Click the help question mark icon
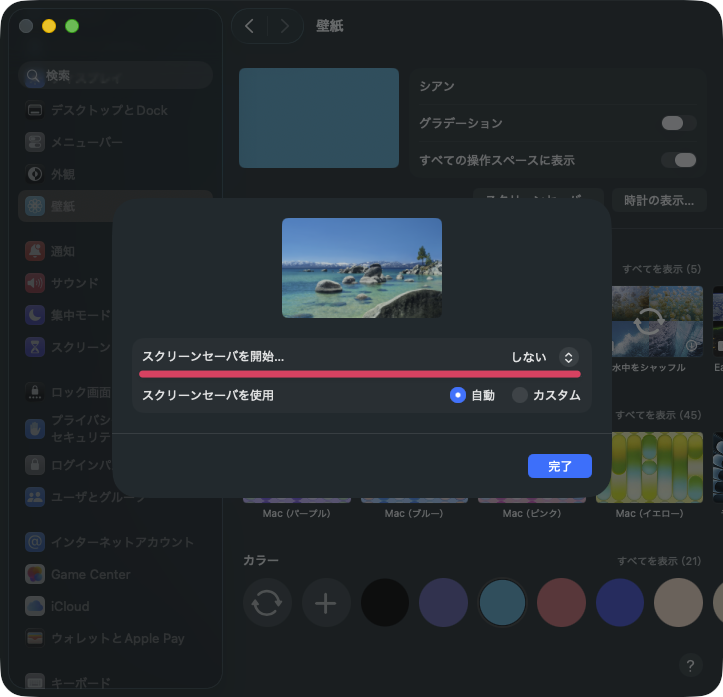This screenshot has height=697, width=723. tap(690, 665)
